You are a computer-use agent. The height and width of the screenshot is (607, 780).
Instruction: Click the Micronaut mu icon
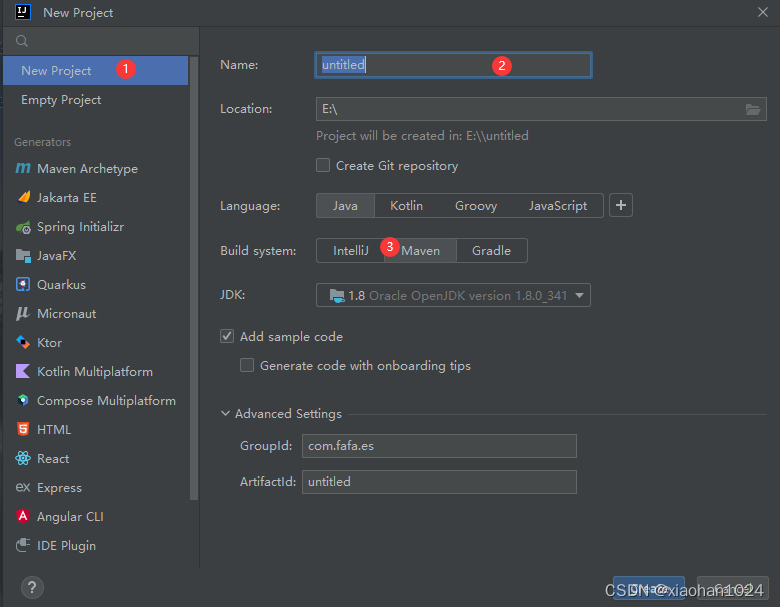pos(22,313)
